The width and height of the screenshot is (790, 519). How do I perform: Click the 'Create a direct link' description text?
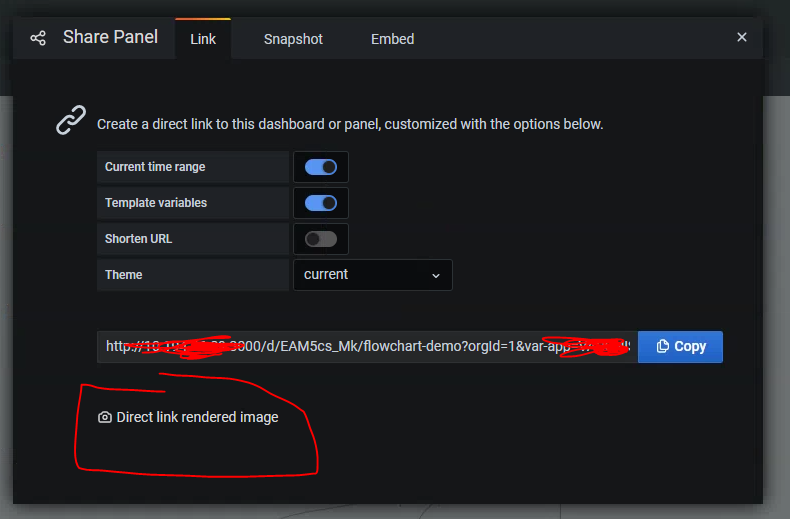coord(350,124)
